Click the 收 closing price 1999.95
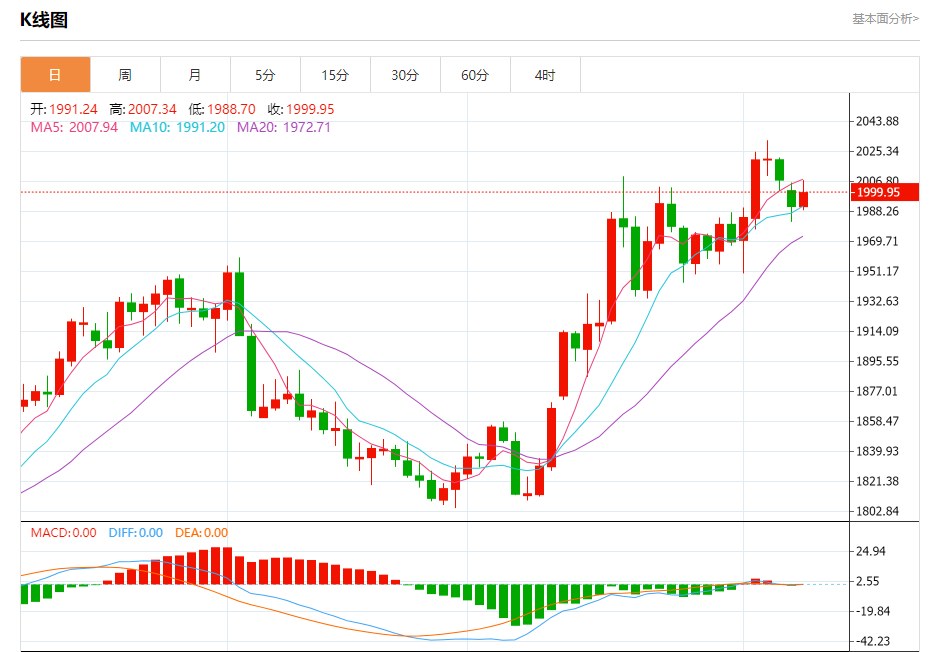The width and height of the screenshot is (937, 652). [301, 109]
